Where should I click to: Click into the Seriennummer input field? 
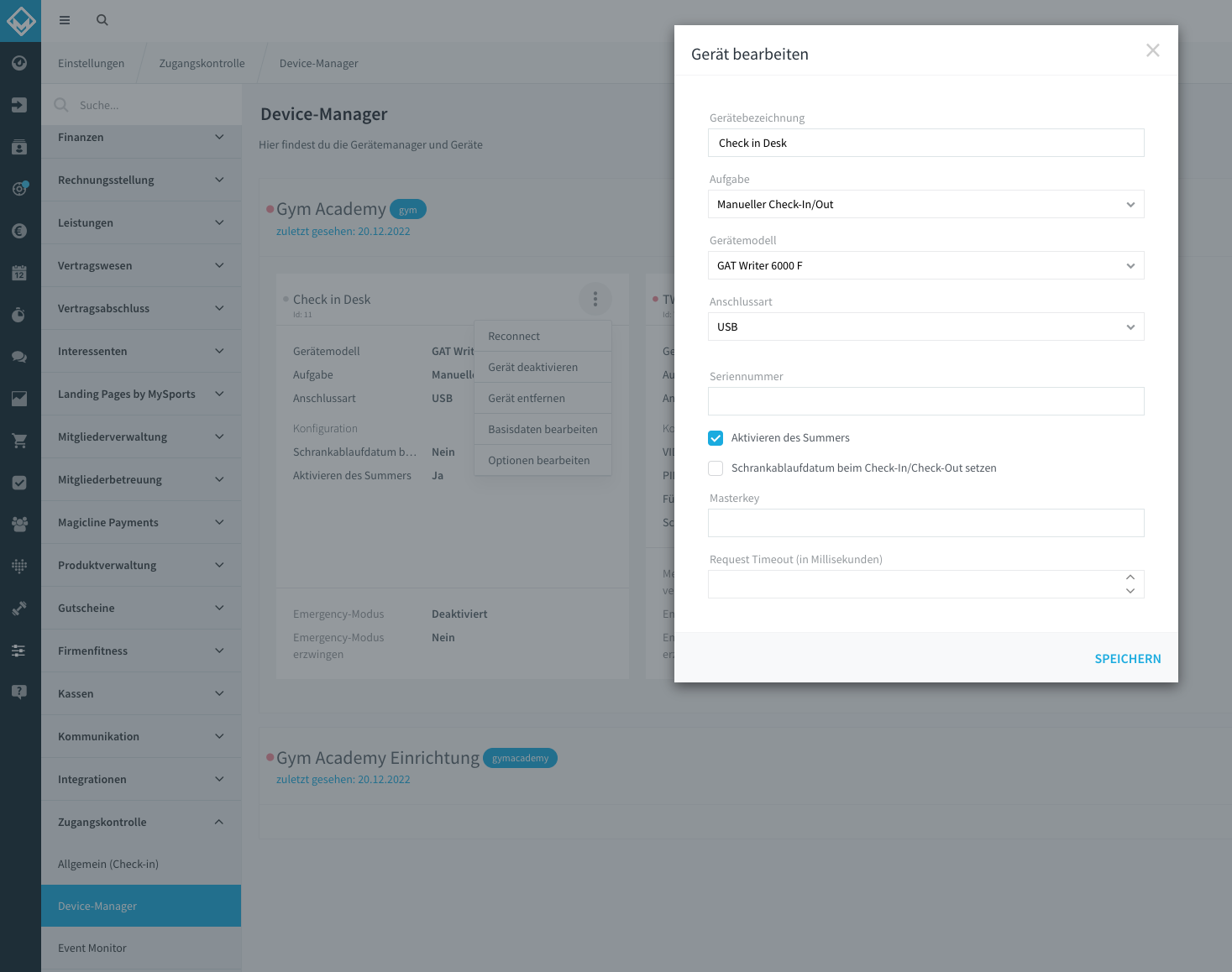[925, 401]
